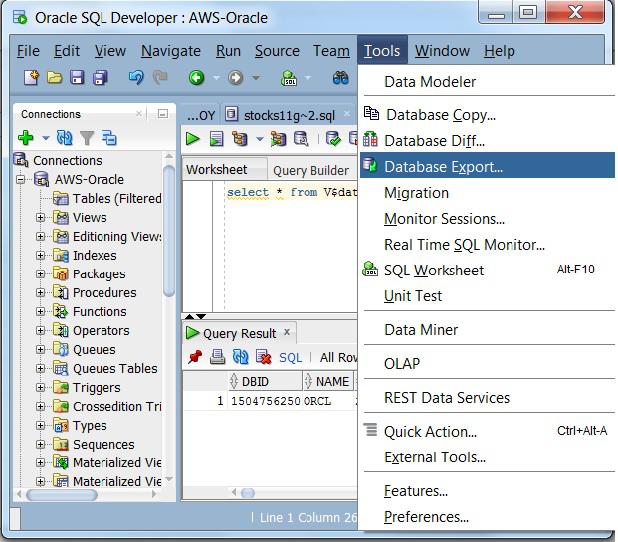Expand the Sequences tree node
618x542 pixels.
[40, 444]
